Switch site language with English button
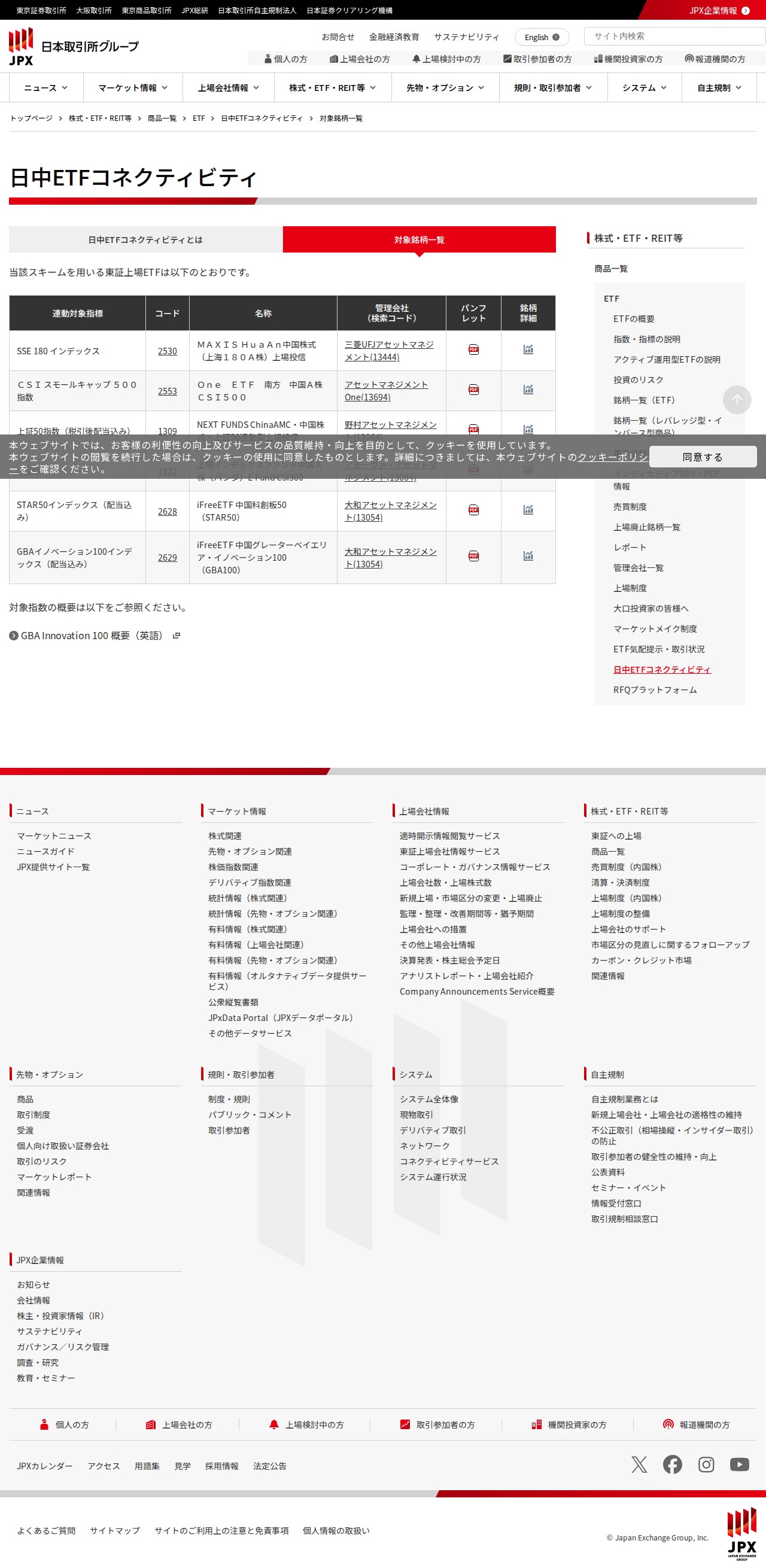This screenshot has height=1568, width=766. [x=542, y=37]
